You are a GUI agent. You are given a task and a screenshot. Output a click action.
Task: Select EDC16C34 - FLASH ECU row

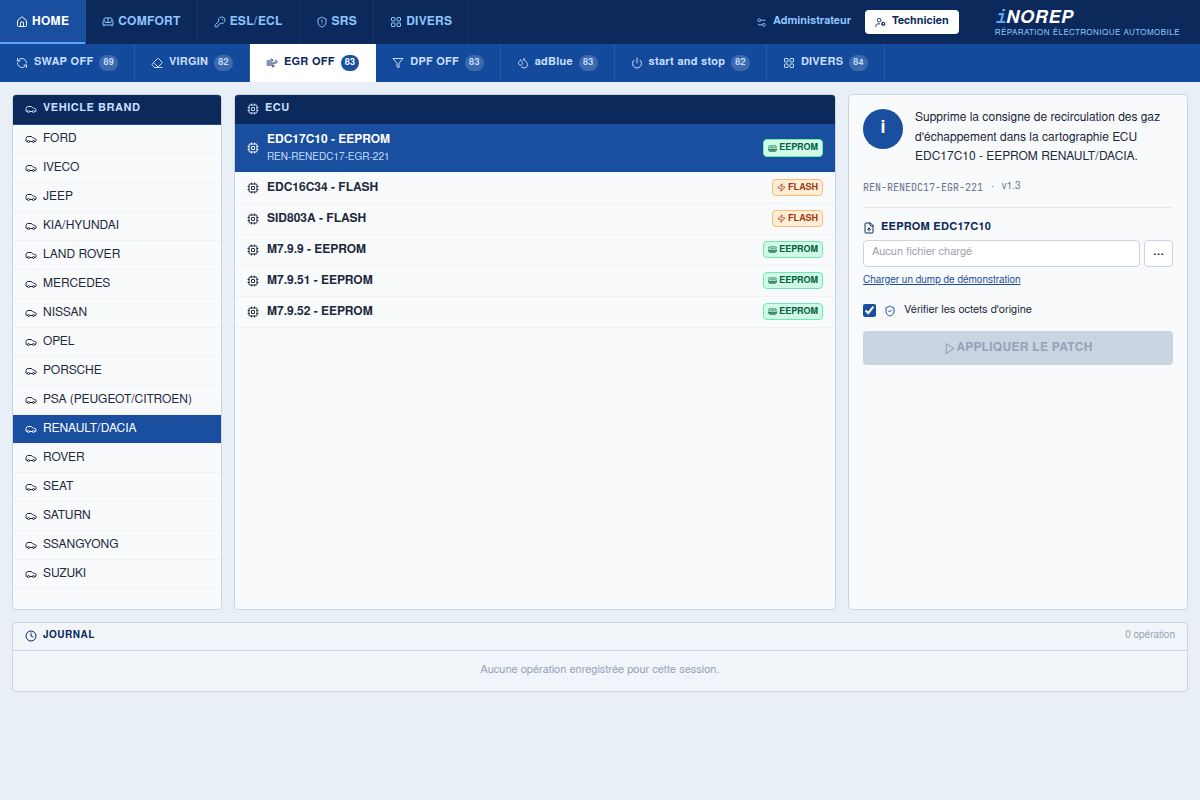click(x=535, y=188)
